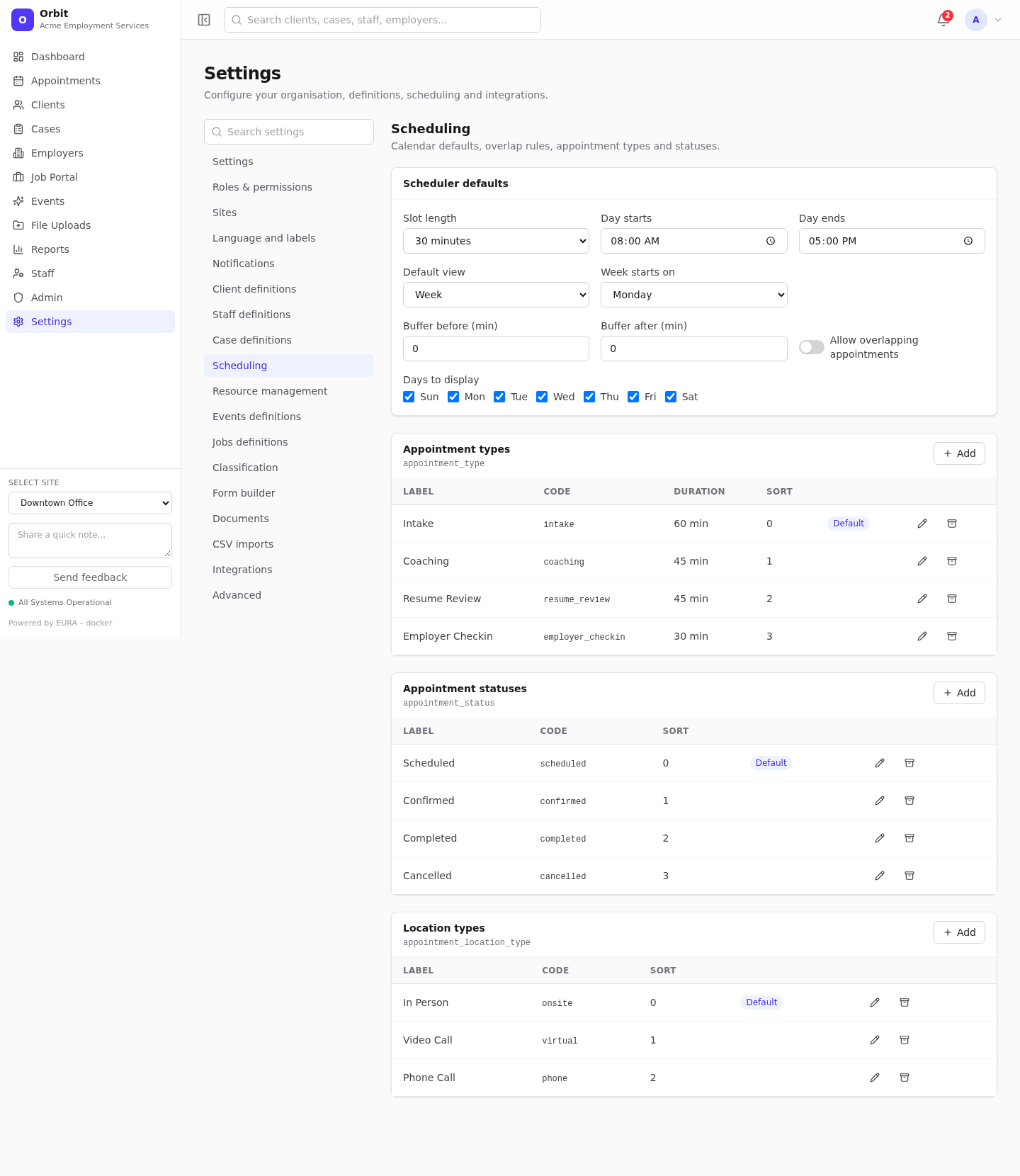
Task: Open the Select Site dropdown
Action: 90,503
